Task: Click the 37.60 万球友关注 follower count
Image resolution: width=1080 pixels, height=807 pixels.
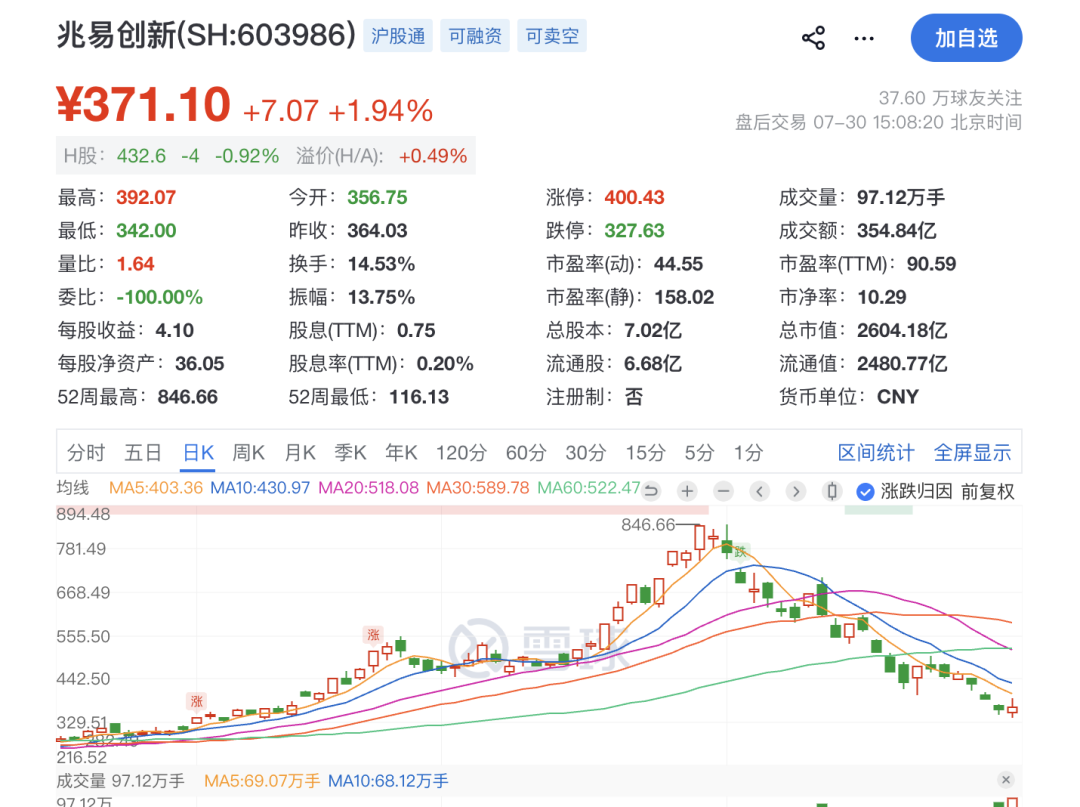Action: tap(950, 98)
